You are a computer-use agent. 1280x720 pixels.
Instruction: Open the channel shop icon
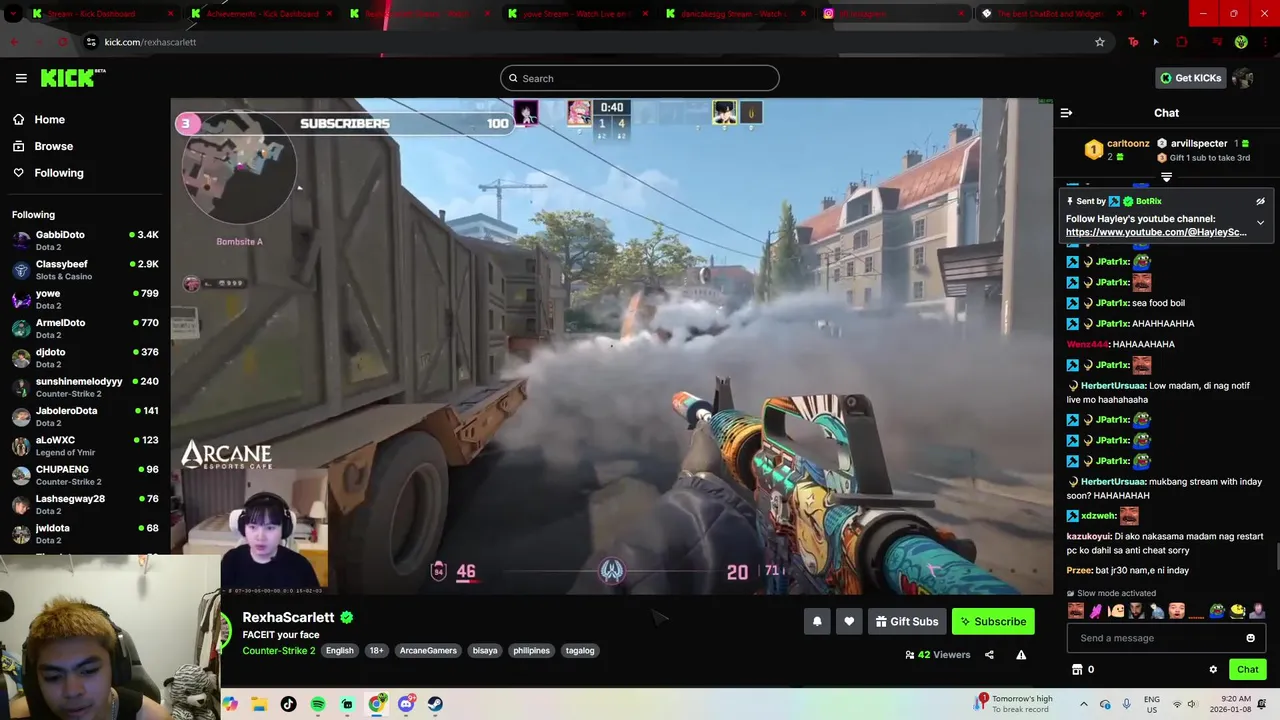point(1077,669)
